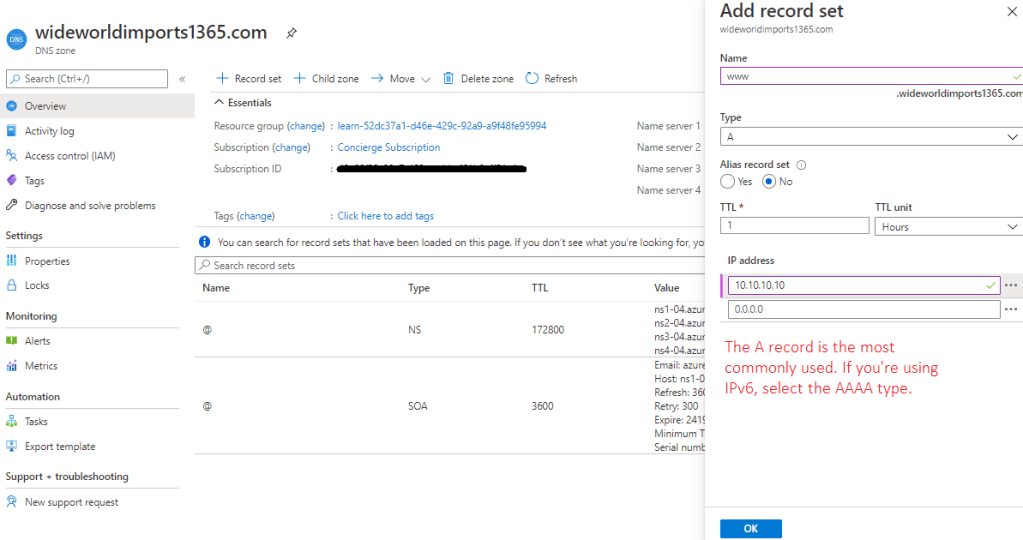Select No for Alias record set
Screen dimensions: 1023x540
(x=769, y=182)
